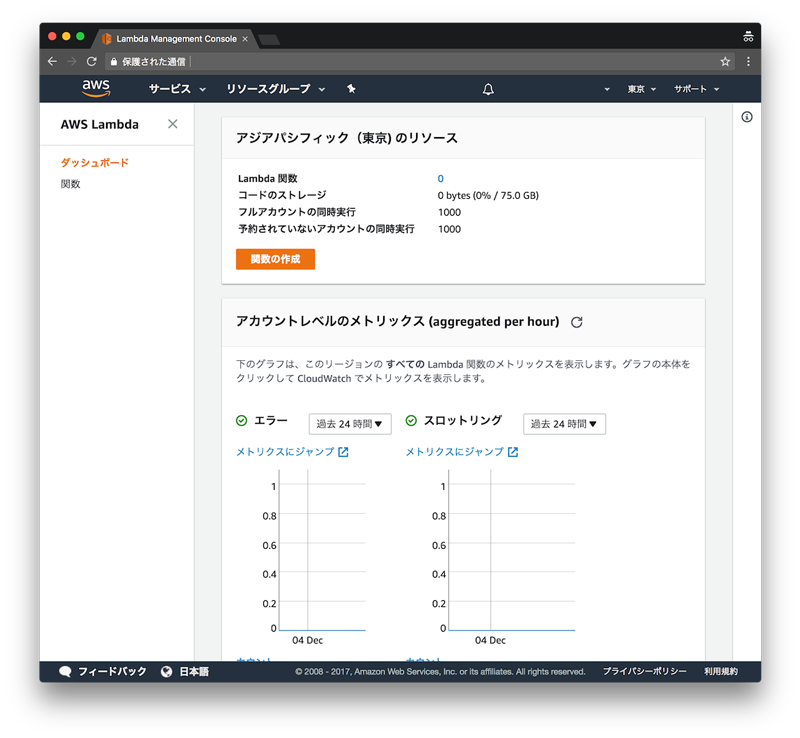Screen dimensions: 800x738
Task: Select 関数 in the sidebar
Action: (70, 184)
